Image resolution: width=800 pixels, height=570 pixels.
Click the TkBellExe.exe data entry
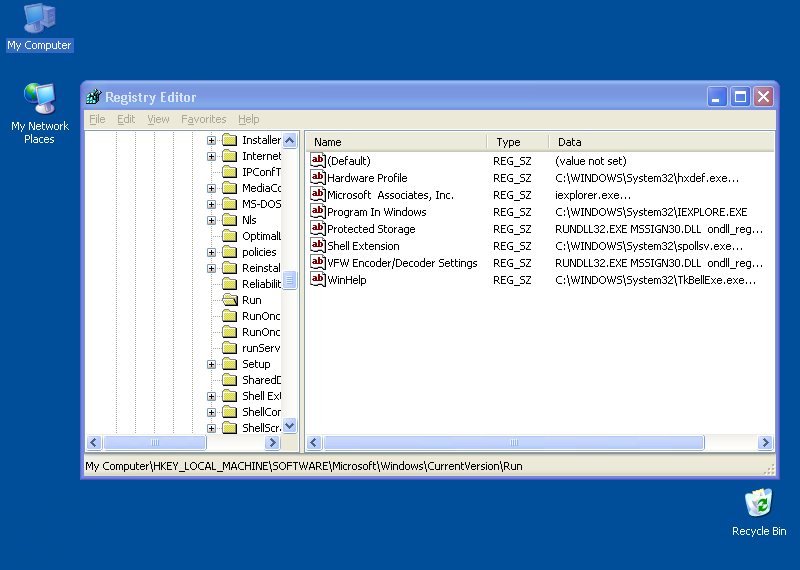[656, 280]
